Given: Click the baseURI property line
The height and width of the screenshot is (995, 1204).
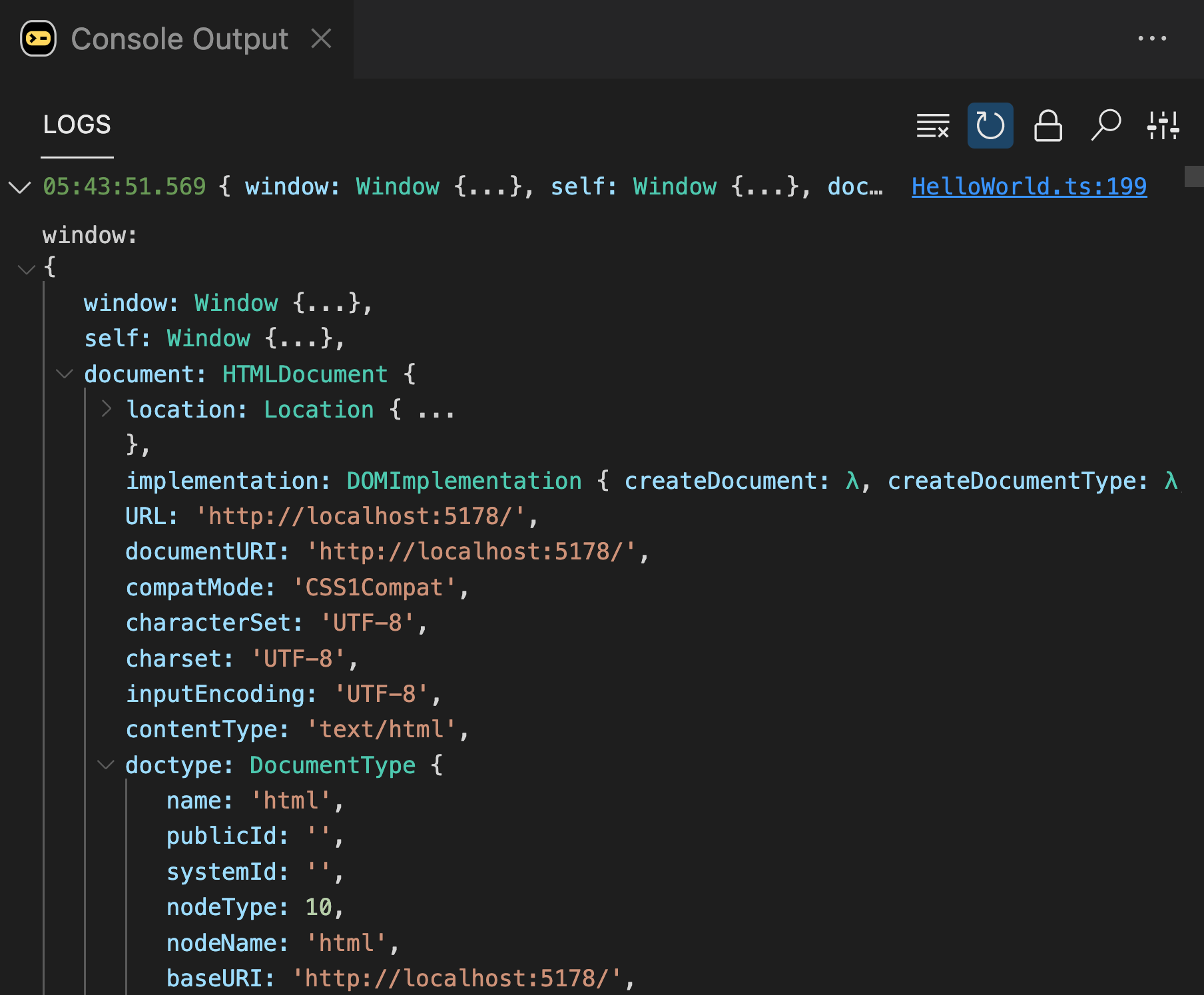Looking at the screenshot, I should (x=401, y=979).
